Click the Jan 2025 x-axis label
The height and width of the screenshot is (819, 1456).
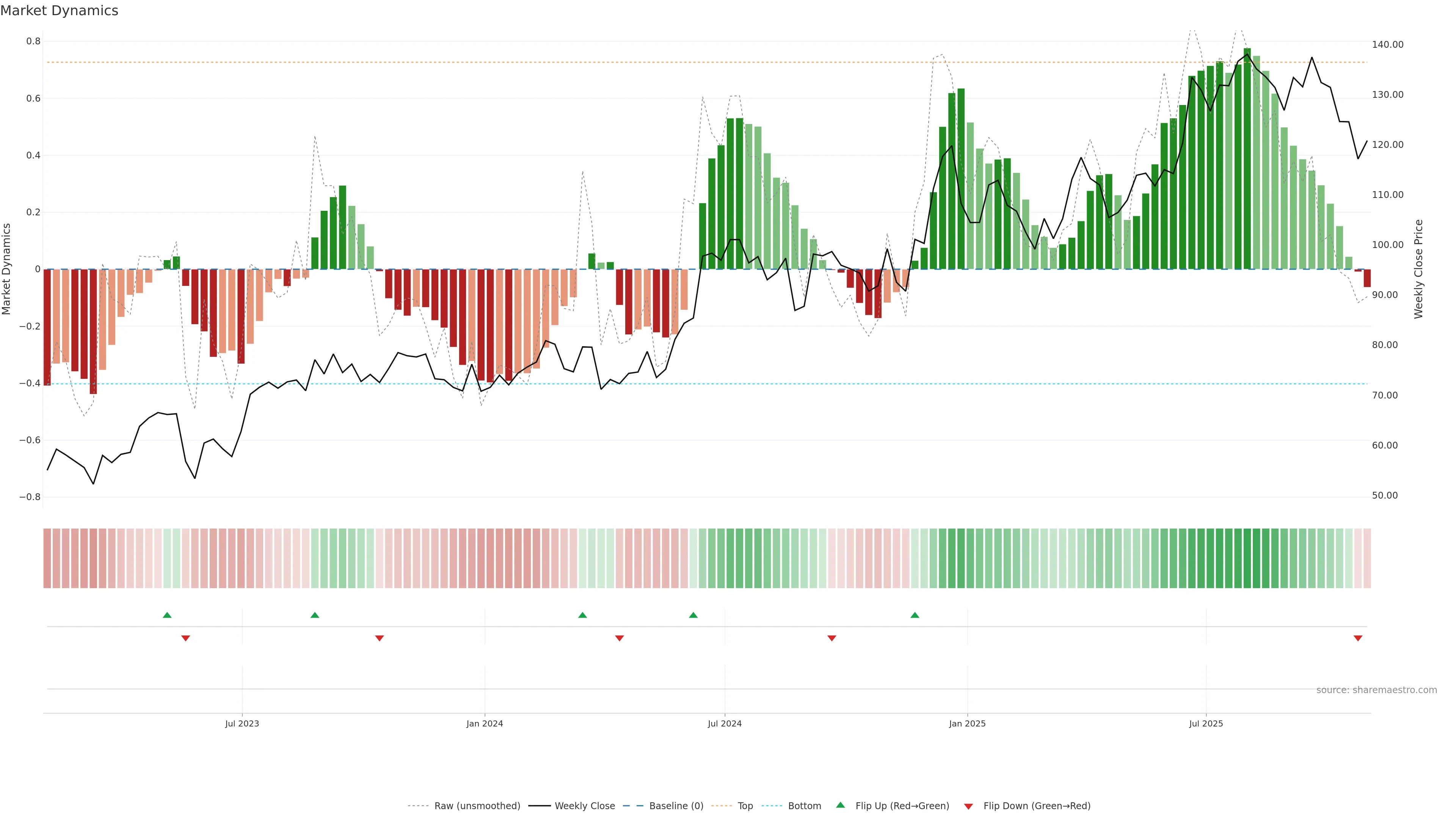(967, 723)
